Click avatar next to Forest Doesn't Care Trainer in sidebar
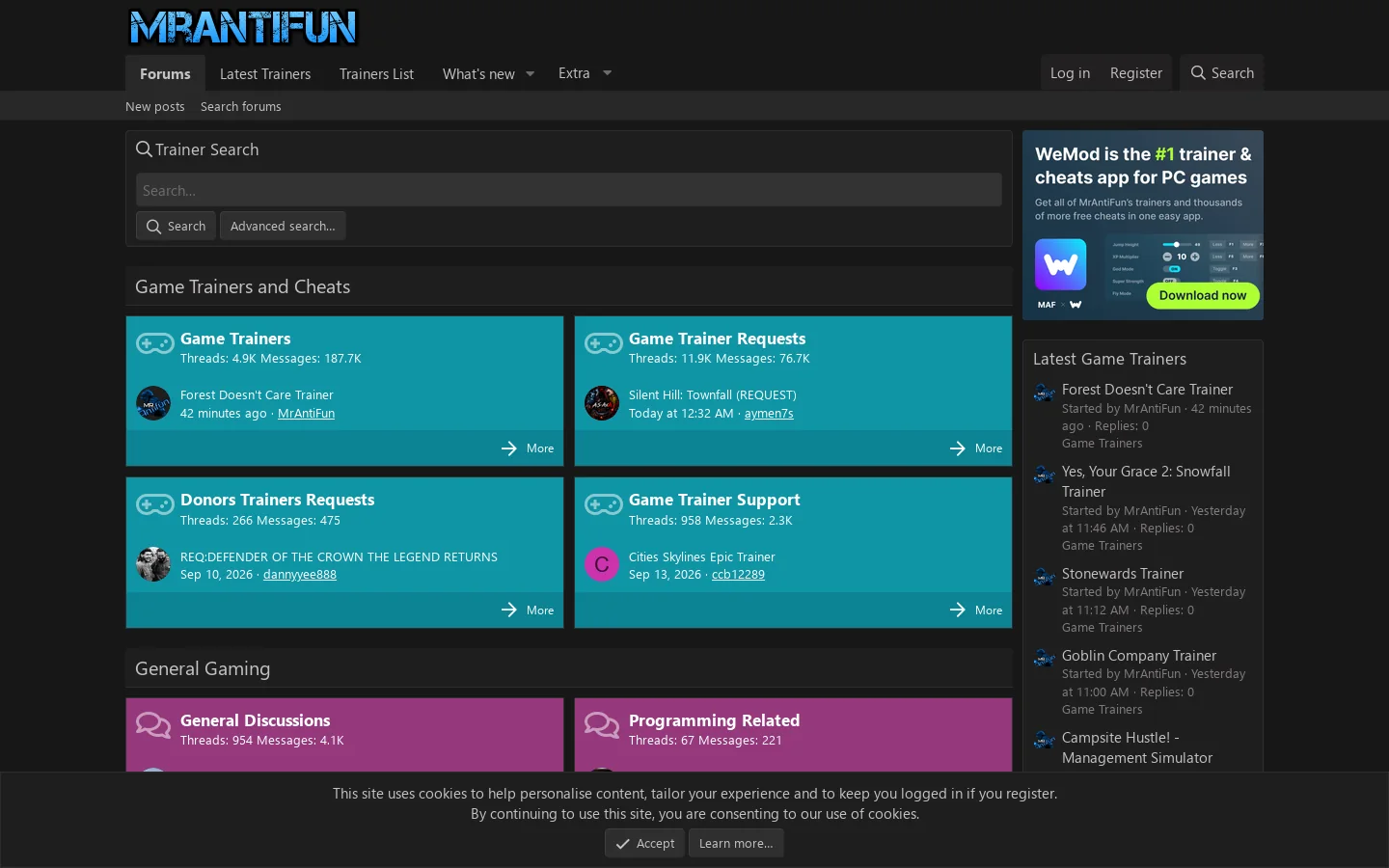Image resolution: width=1389 pixels, height=868 pixels. 1044,393
